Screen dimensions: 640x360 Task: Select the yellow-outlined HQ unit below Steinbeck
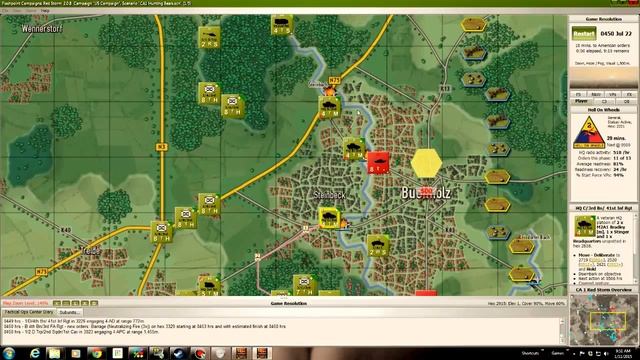pyautogui.click(x=329, y=218)
